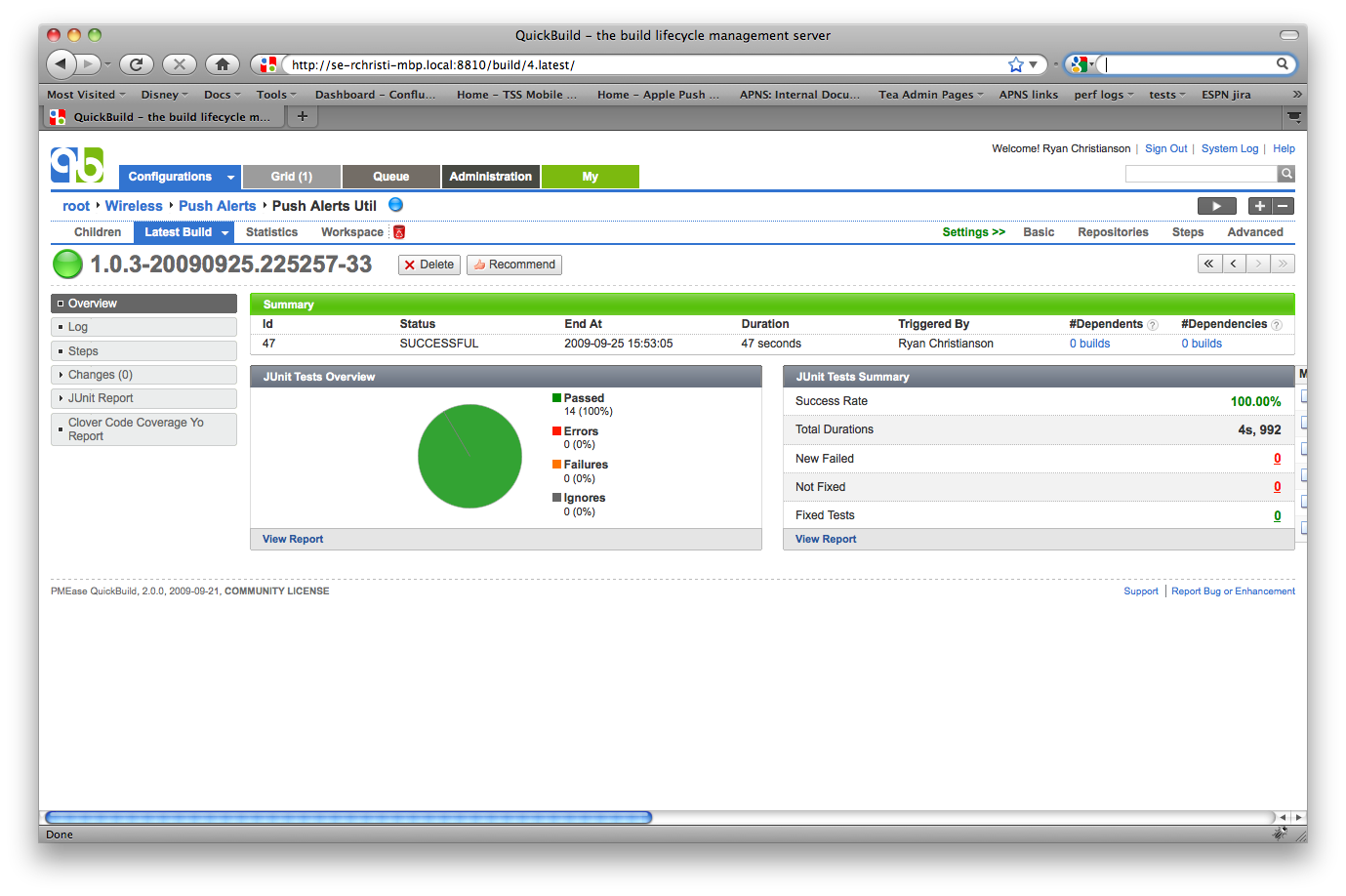Viewport: 1346px width, 896px height.
Task: Expand the Changes (0) sidebar item
Action: click(61, 375)
